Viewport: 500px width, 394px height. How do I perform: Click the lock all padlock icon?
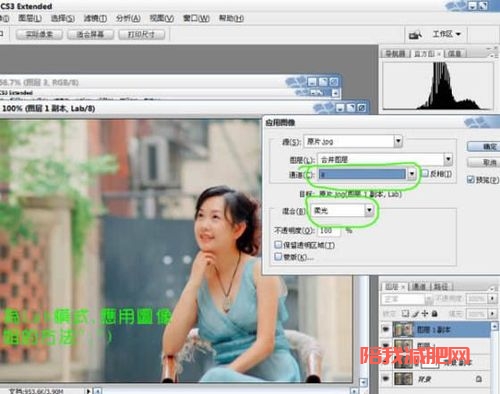(x=434, y=314)
